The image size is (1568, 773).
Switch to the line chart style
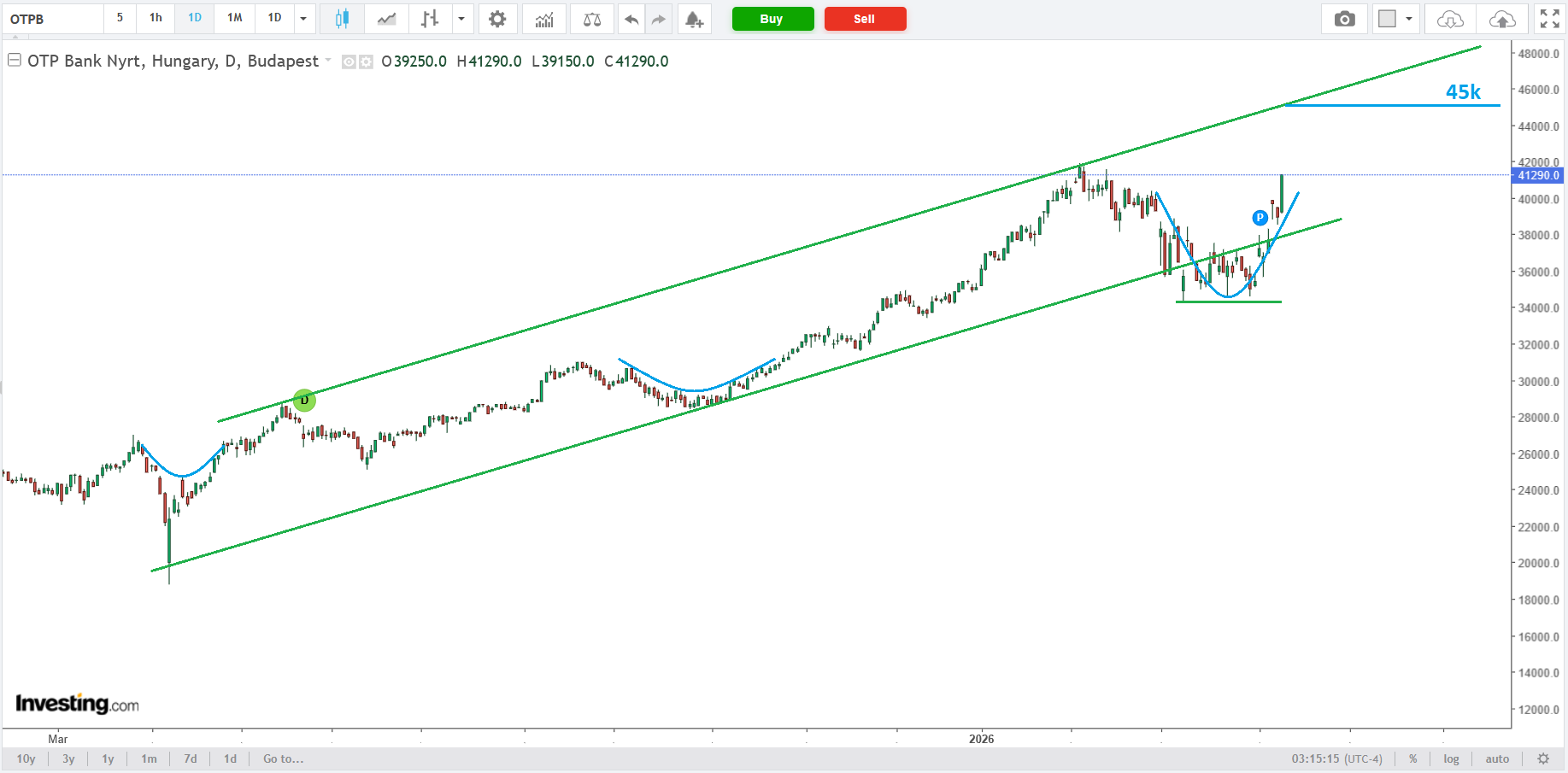tap(386, 19)
